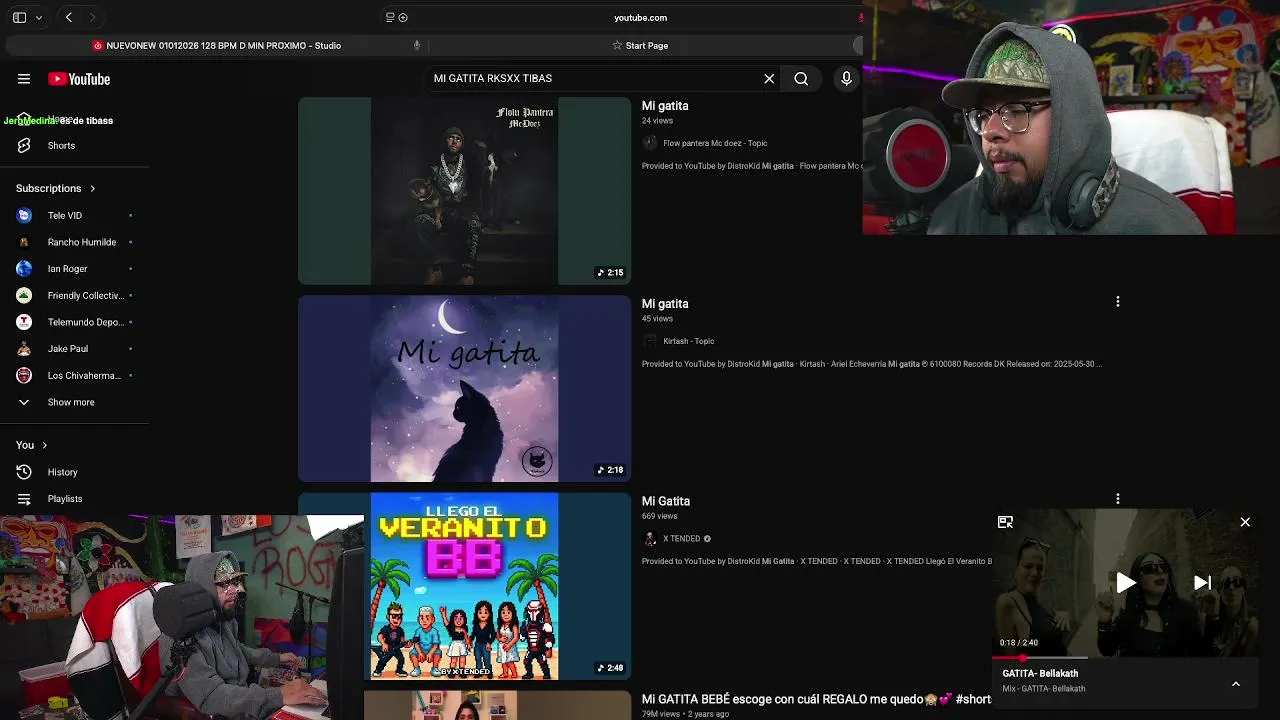Open the purple cat Mi gatita thumbnail

(464, 388)
